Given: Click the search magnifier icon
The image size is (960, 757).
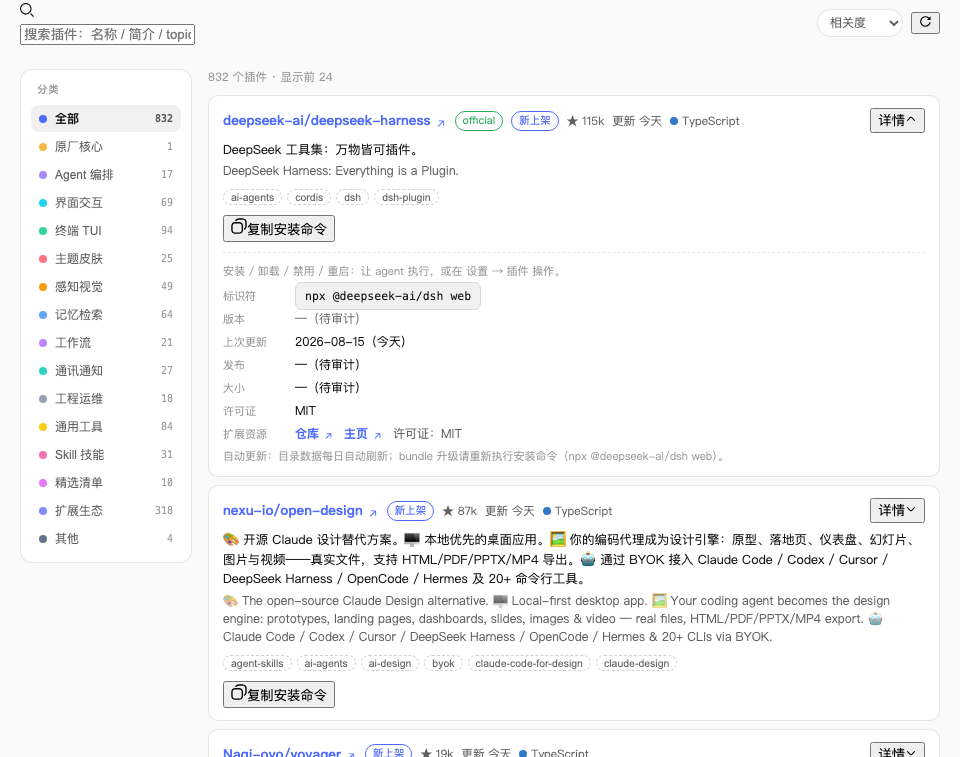Looking at the screenshot, I should click(26, 10).
